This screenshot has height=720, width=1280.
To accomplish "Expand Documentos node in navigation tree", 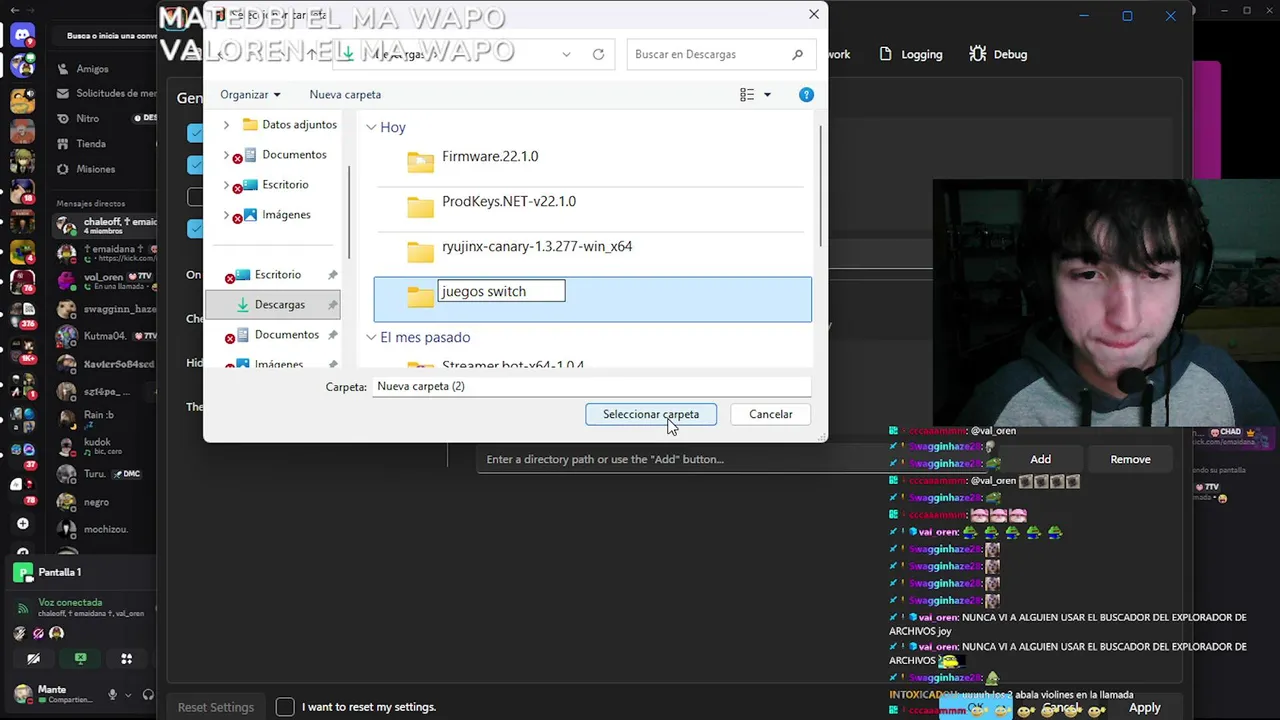I will coord(226,155).
